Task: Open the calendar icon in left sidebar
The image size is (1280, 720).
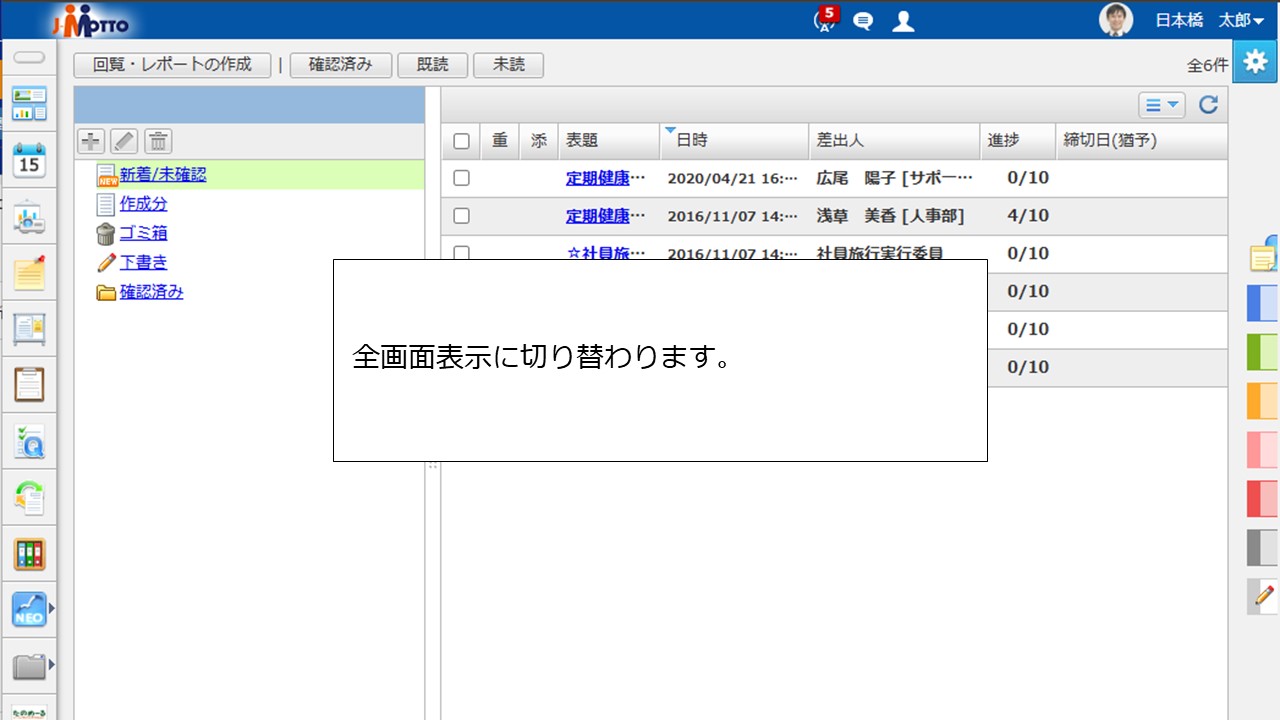Action: coord(29,159)
